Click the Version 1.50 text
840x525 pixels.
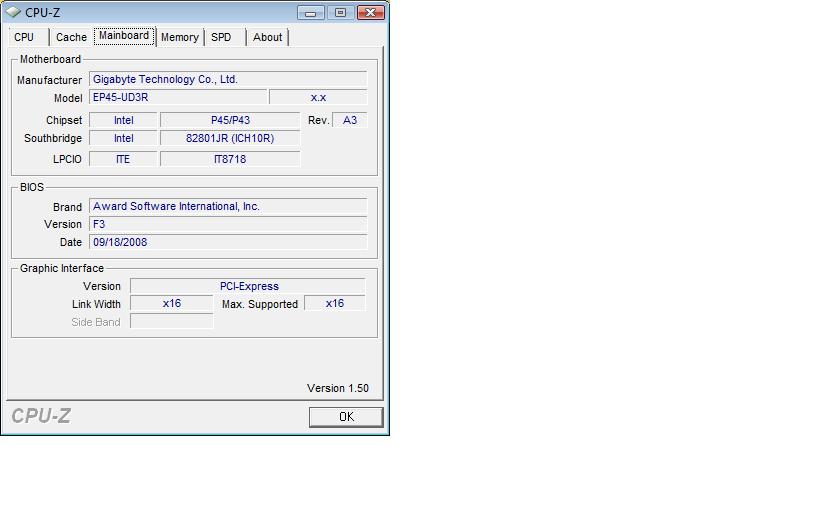338,388
